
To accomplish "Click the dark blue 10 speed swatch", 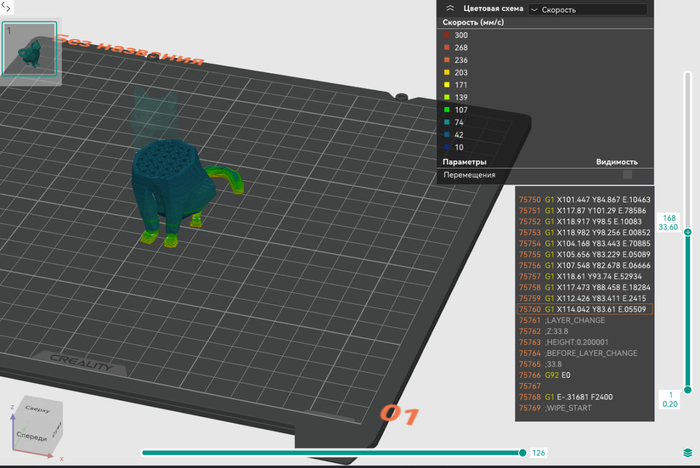I will click(x=446, y=147).
